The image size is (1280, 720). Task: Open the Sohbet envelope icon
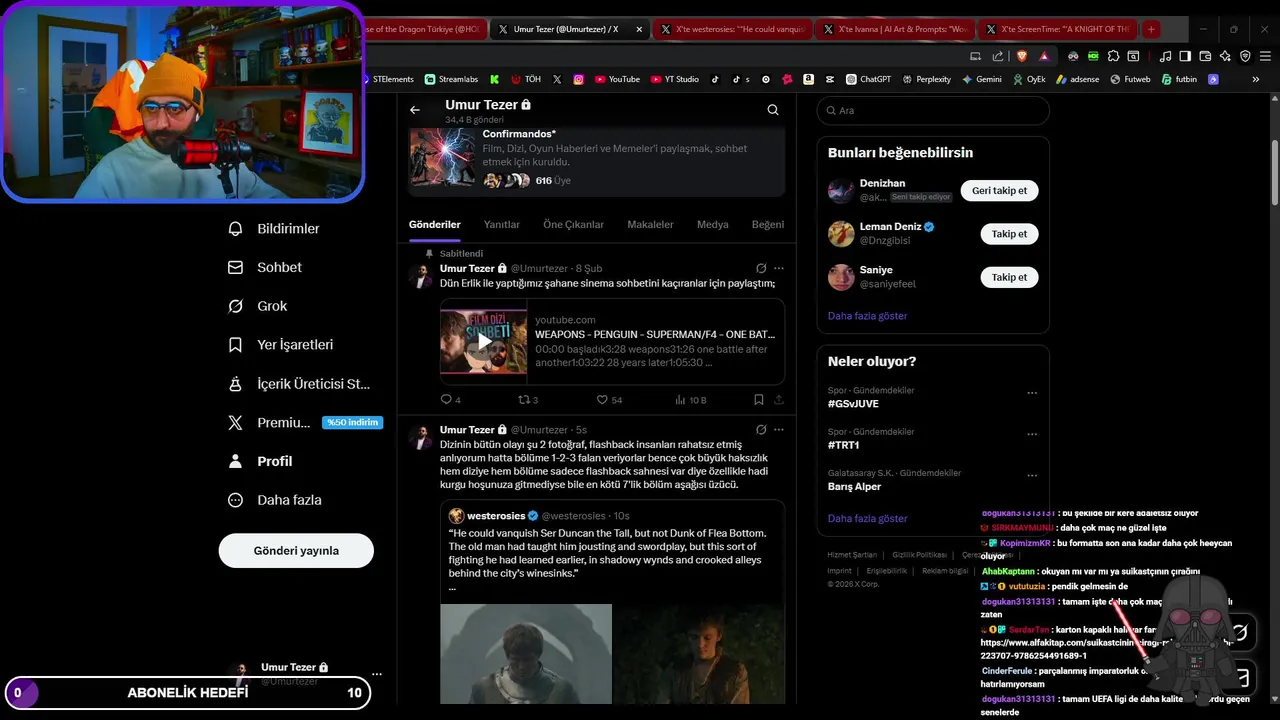pos(235,268)
